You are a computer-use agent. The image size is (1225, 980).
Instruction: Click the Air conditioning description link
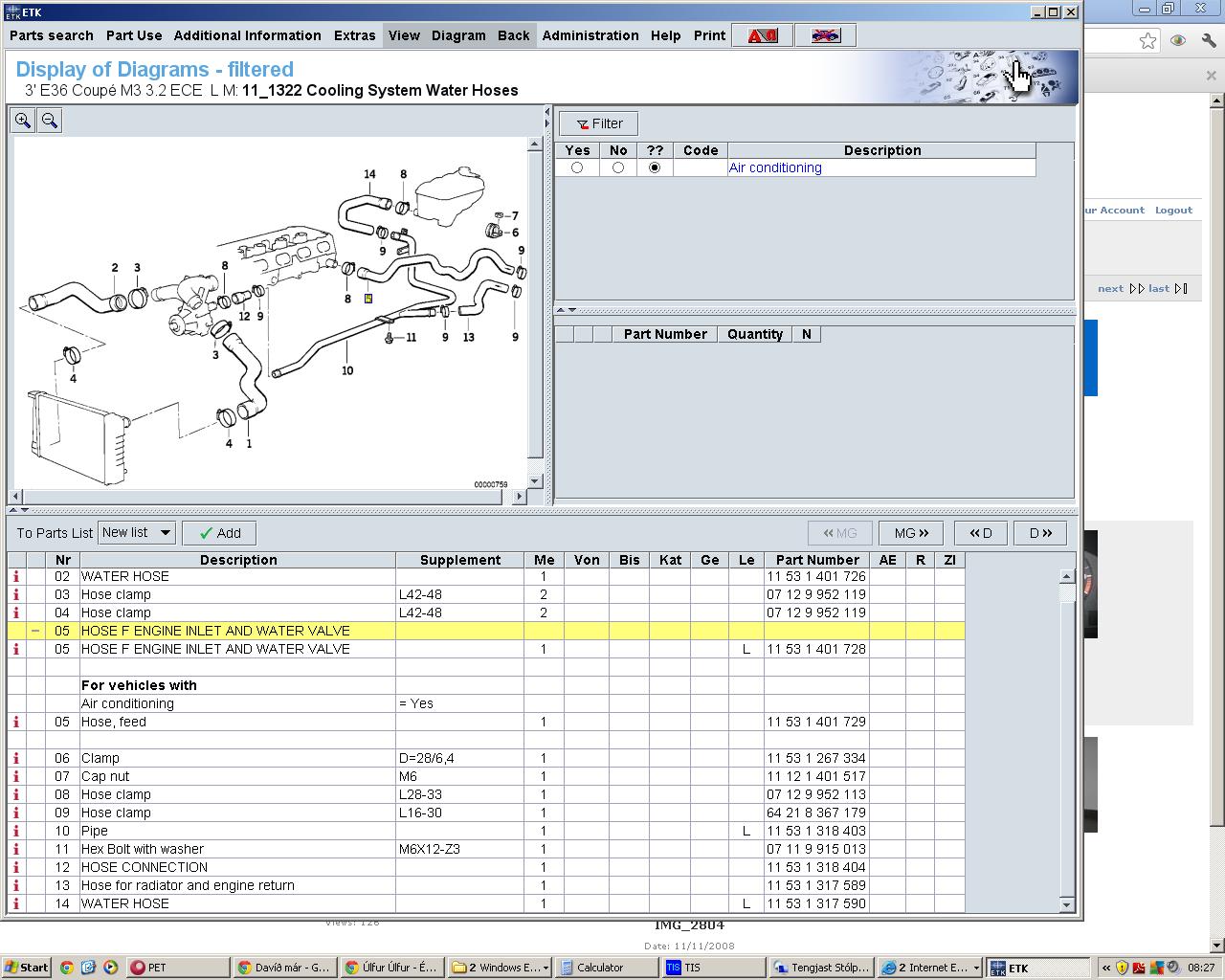775,167
